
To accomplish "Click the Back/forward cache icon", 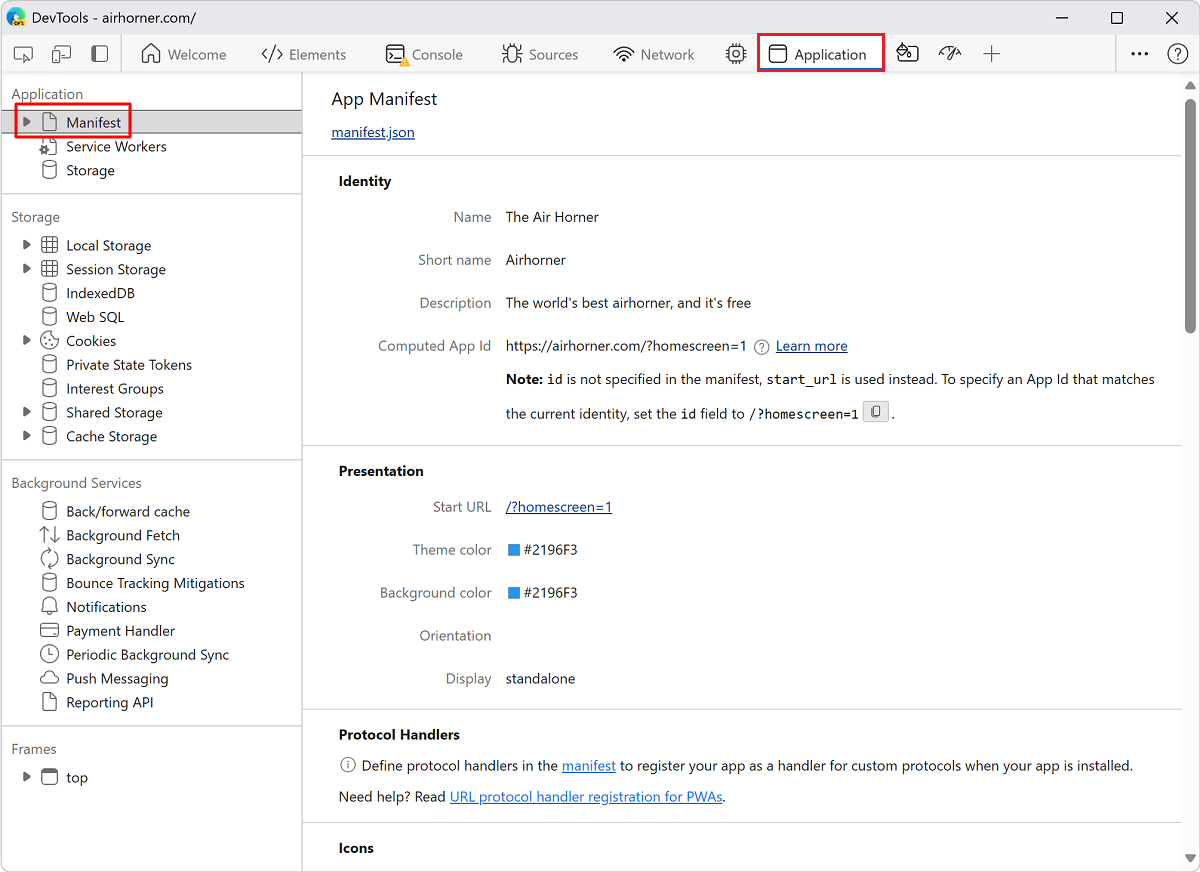I will coord(49,511).
